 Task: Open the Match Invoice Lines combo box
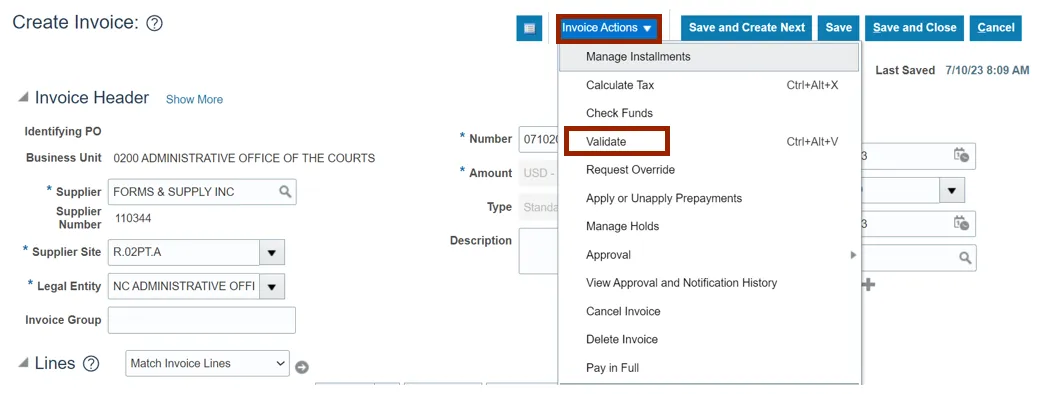tap(207, 363)
